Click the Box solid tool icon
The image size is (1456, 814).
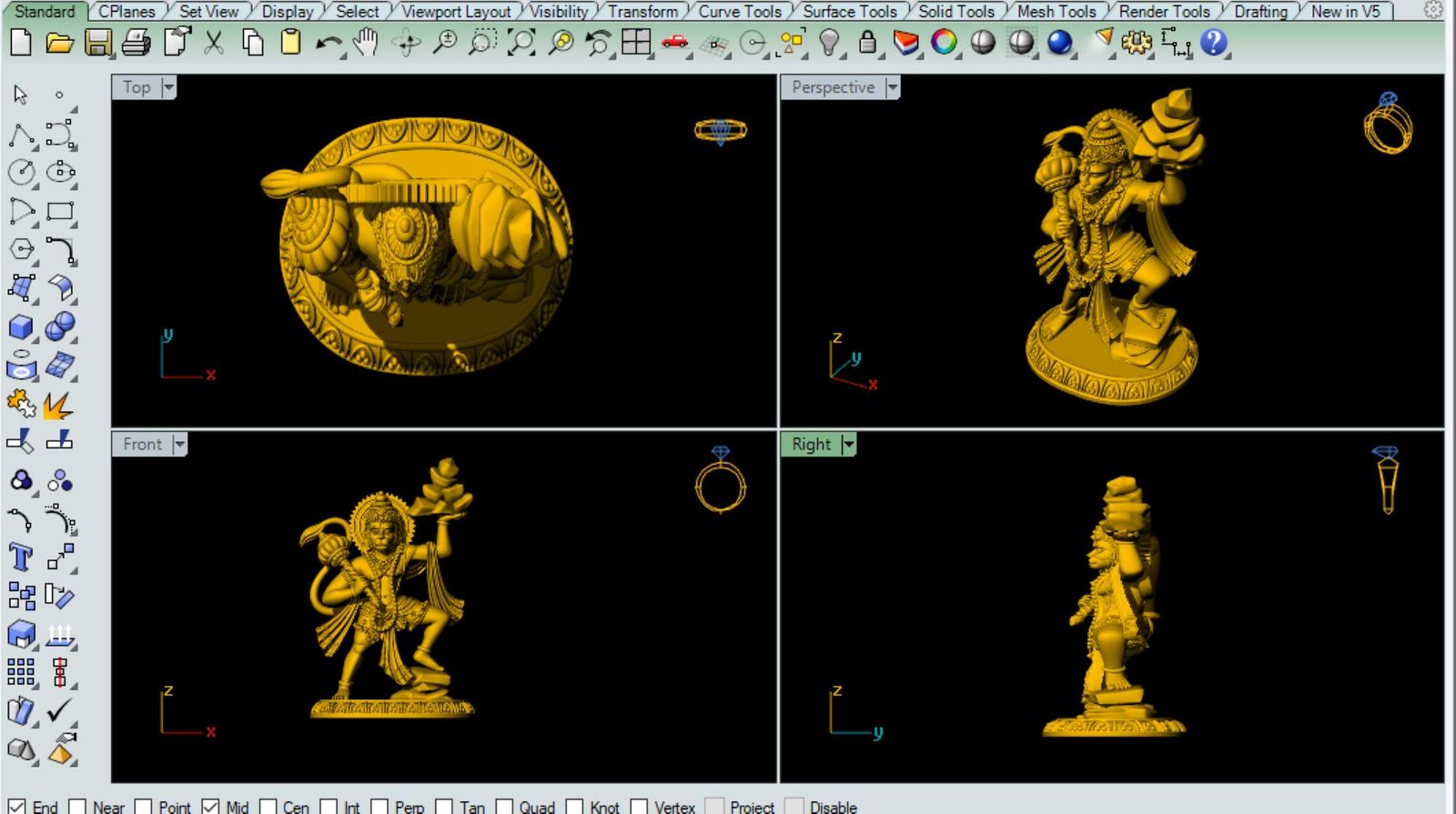pos(20,327)
